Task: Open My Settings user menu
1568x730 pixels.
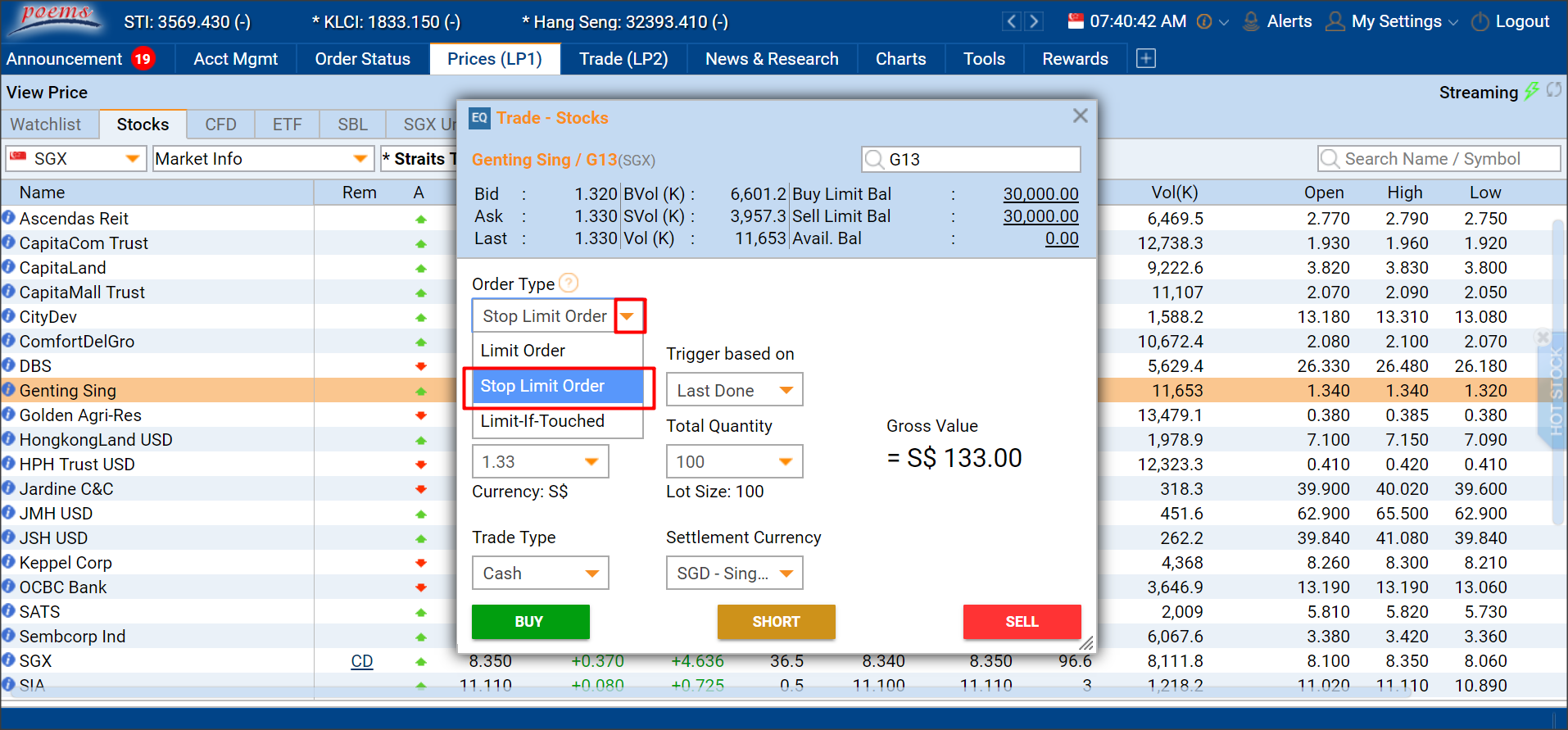Action: point(1392,21)
